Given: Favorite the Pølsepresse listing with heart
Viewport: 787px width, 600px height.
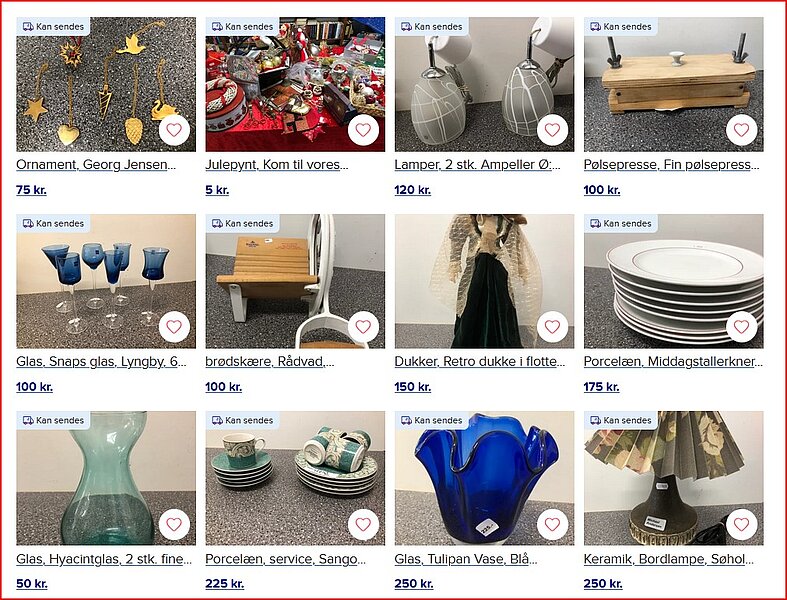Looking at the screenshot, I should 742,130.
